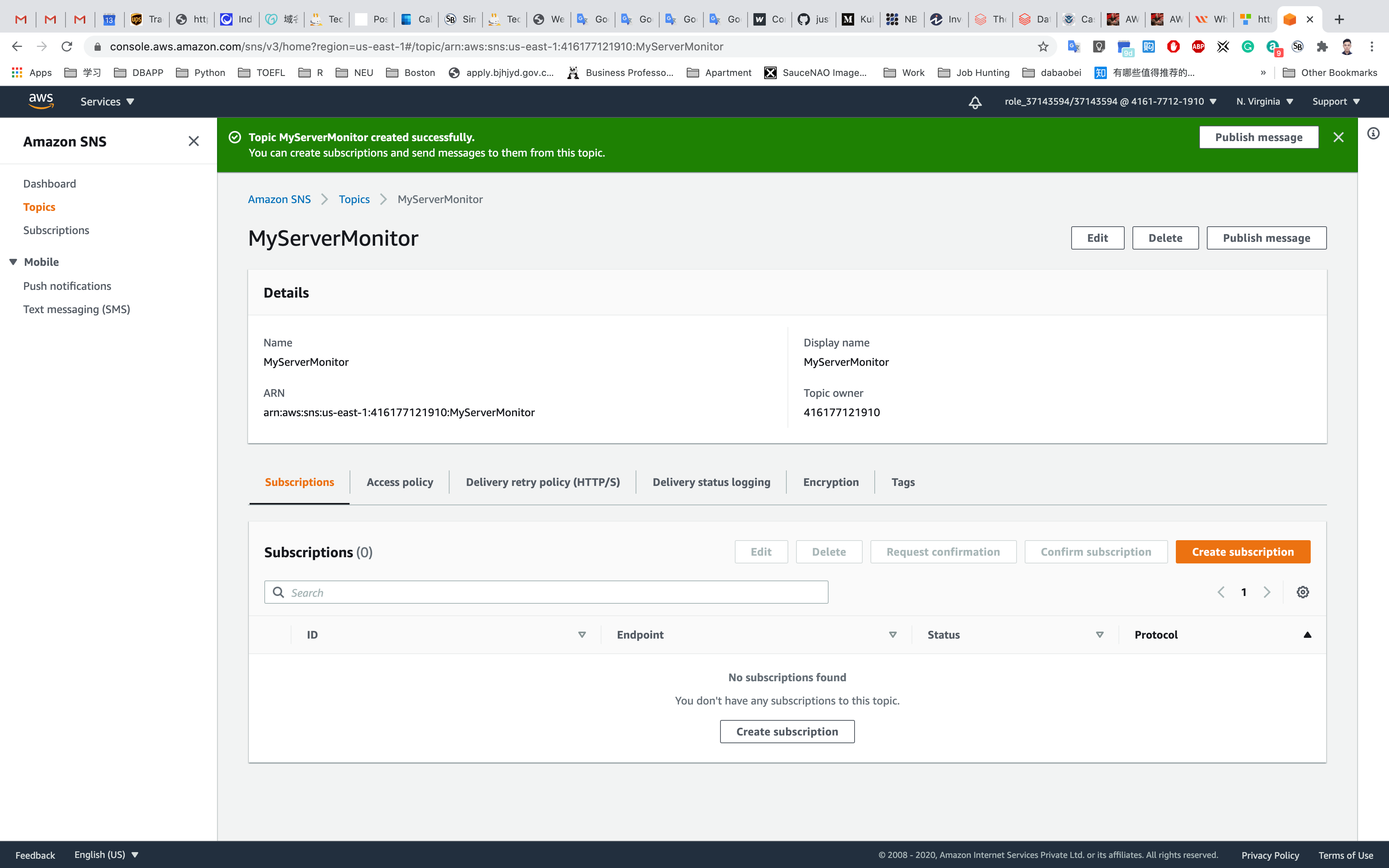The height and width of the screenshot is (868, 1389).
Task: Open the English (US) language selector
Action: point(106,854)
